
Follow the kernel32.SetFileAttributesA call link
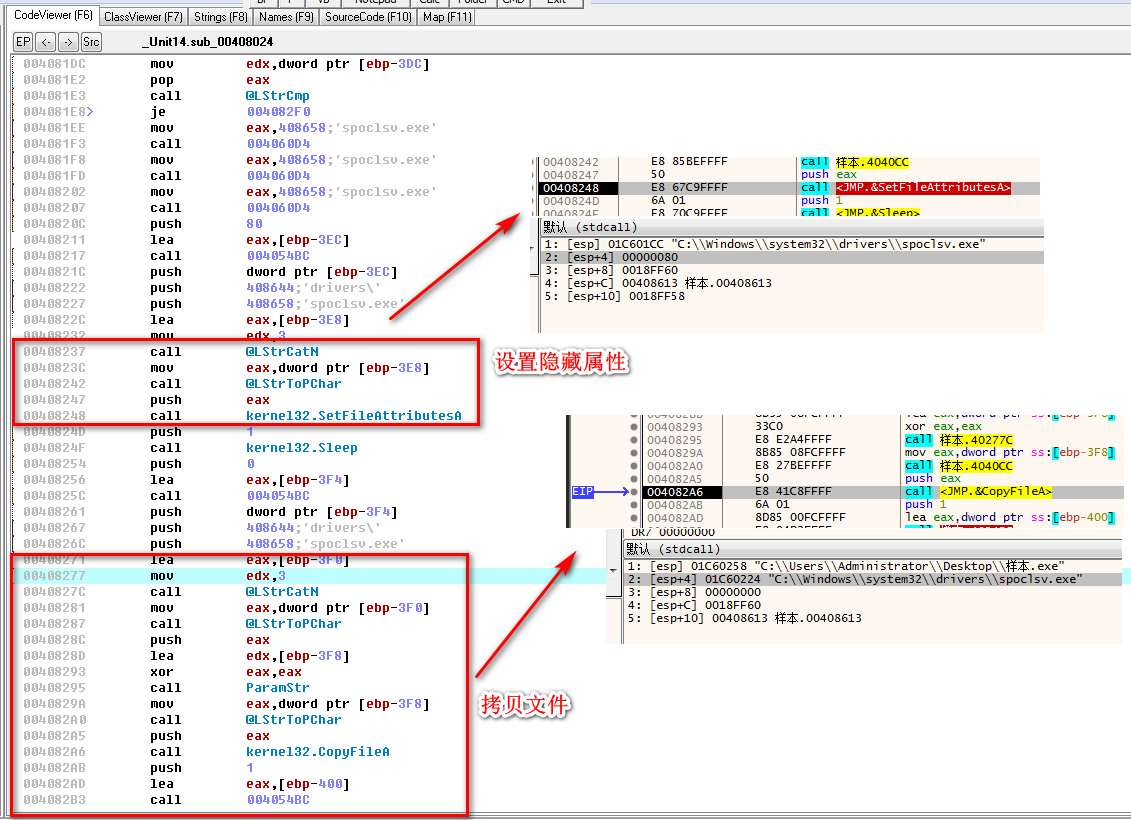(353, 416)
